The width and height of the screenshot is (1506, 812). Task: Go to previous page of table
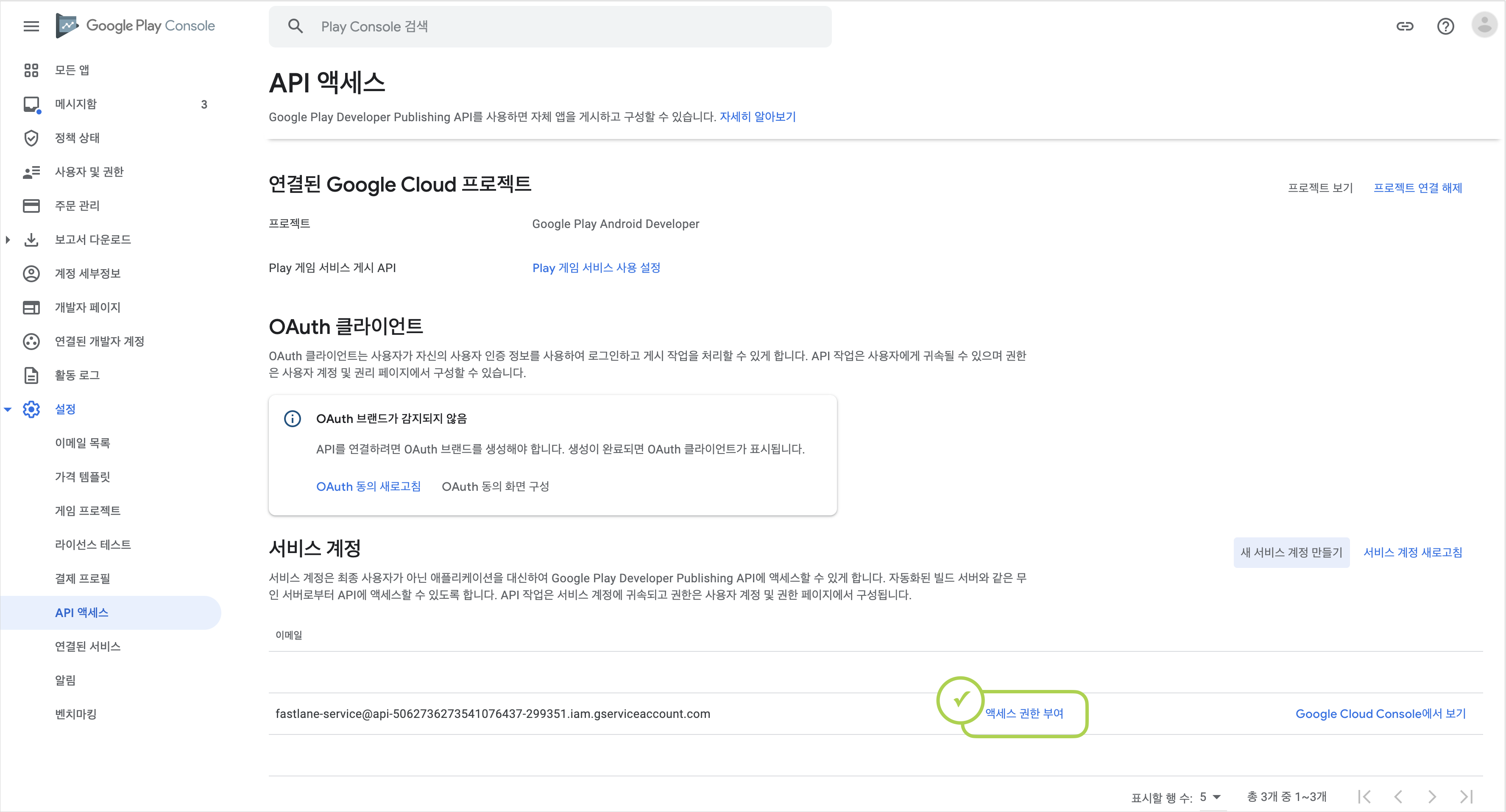[1398, 796]
